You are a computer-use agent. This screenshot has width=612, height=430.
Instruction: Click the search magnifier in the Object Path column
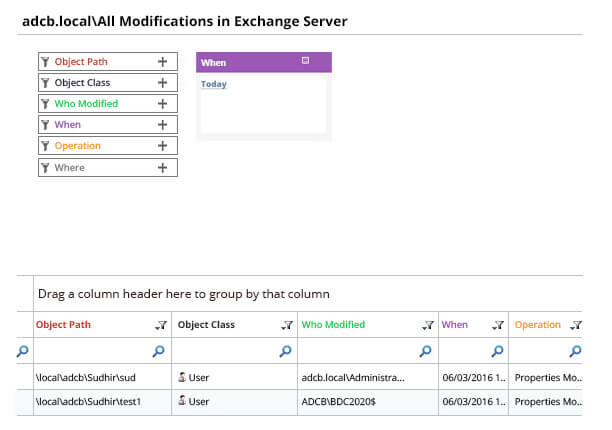point(158,351)
